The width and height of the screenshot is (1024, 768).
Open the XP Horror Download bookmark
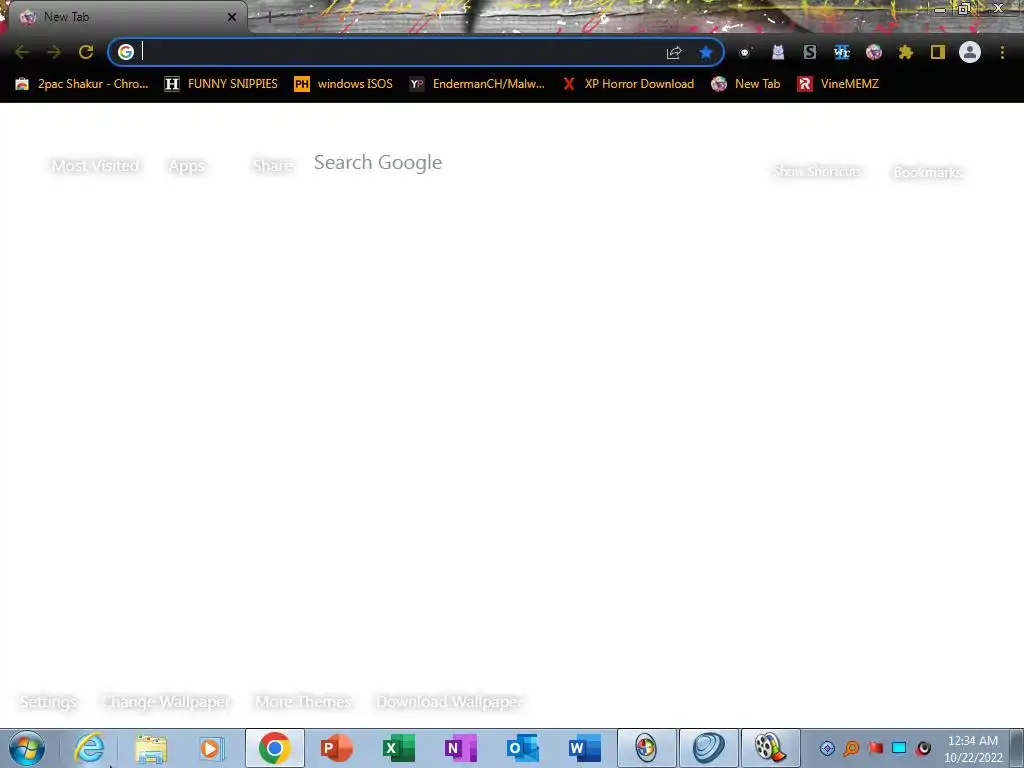click(628, 84)
